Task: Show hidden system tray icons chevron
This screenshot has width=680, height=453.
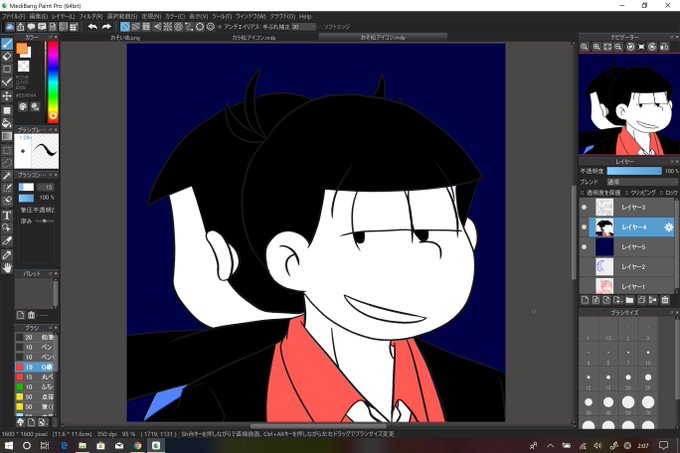Action: coord(550,445)
